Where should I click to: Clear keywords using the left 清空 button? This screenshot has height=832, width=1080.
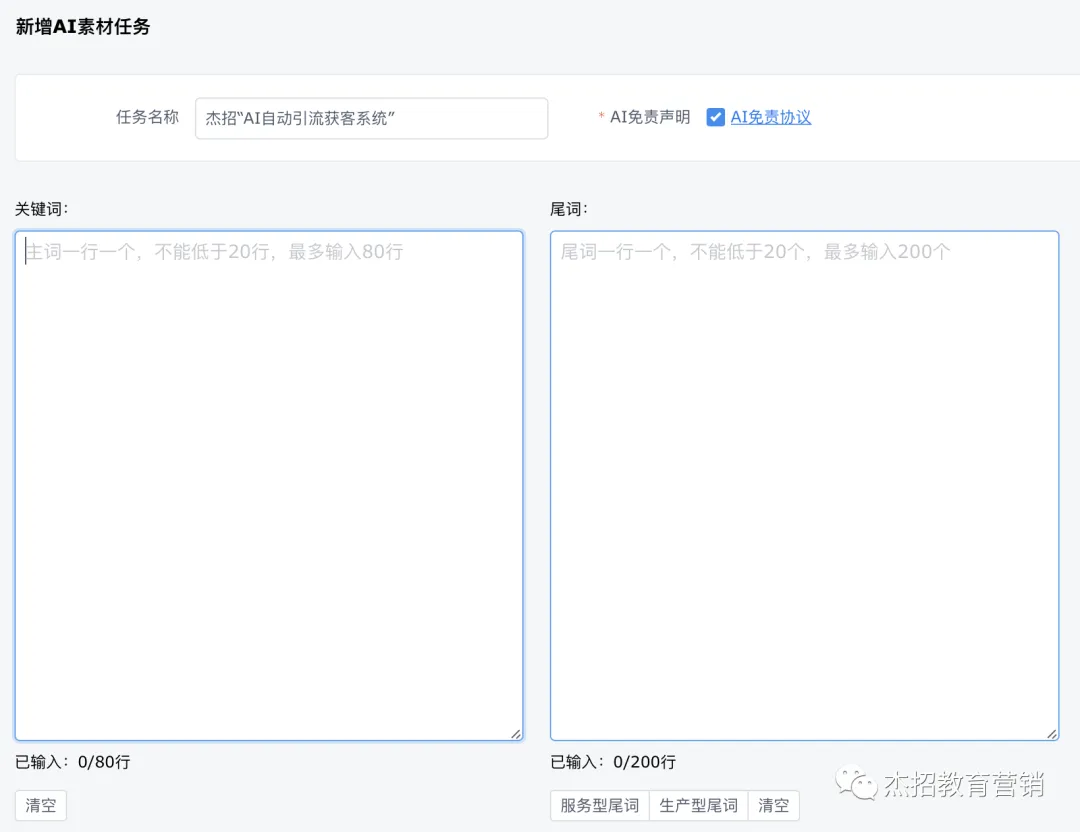coord(40,805)
